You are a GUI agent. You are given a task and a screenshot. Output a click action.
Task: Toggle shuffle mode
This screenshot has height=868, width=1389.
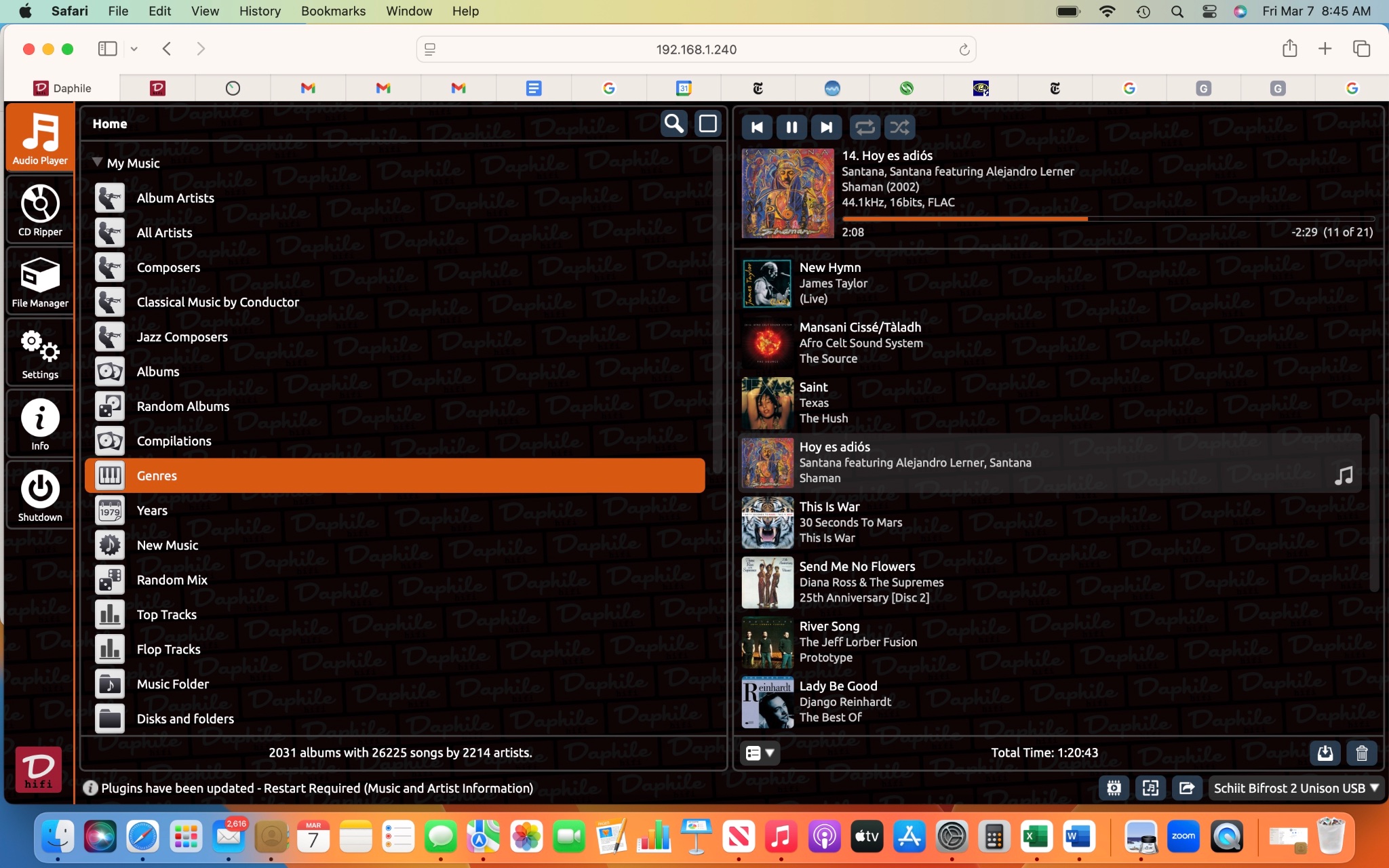(899, 127)
